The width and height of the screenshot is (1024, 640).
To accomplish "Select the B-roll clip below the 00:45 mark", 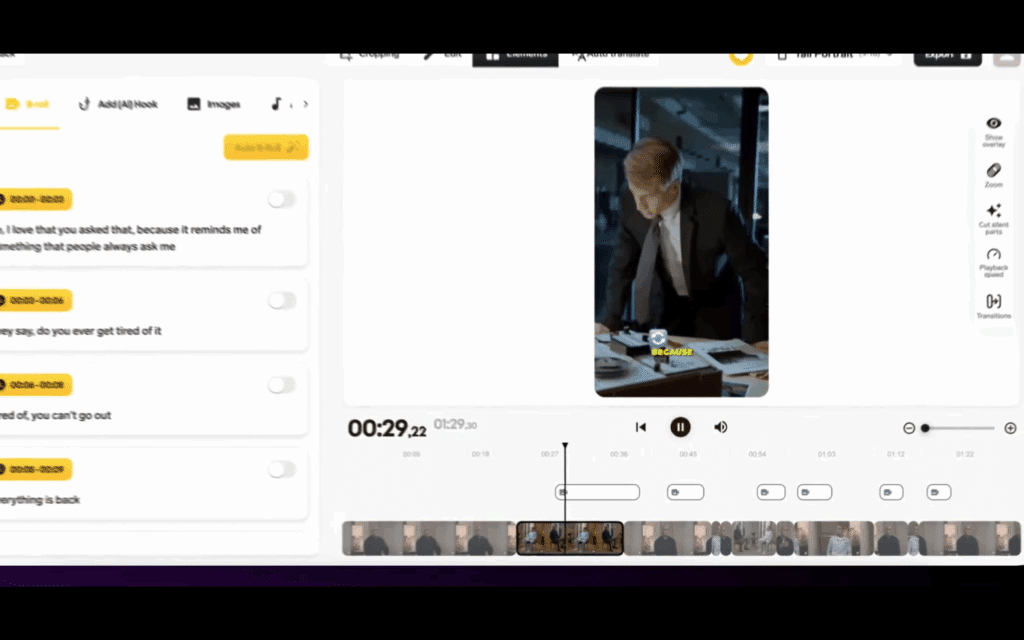I will (x=685, y=492).
